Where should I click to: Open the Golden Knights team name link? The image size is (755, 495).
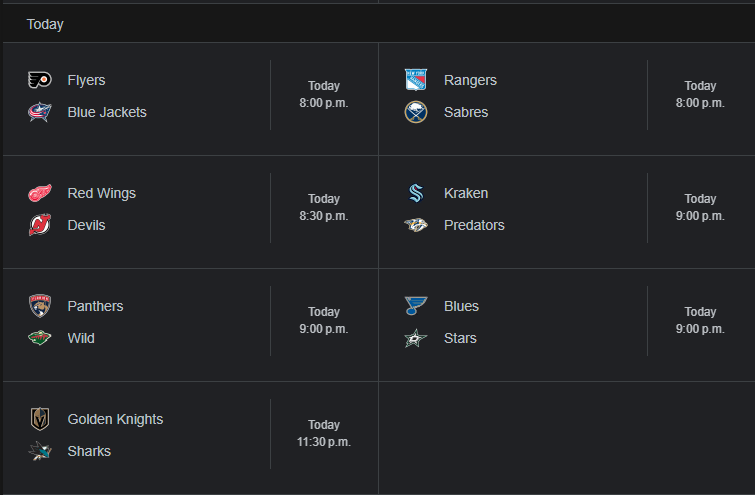coord(115,419)
